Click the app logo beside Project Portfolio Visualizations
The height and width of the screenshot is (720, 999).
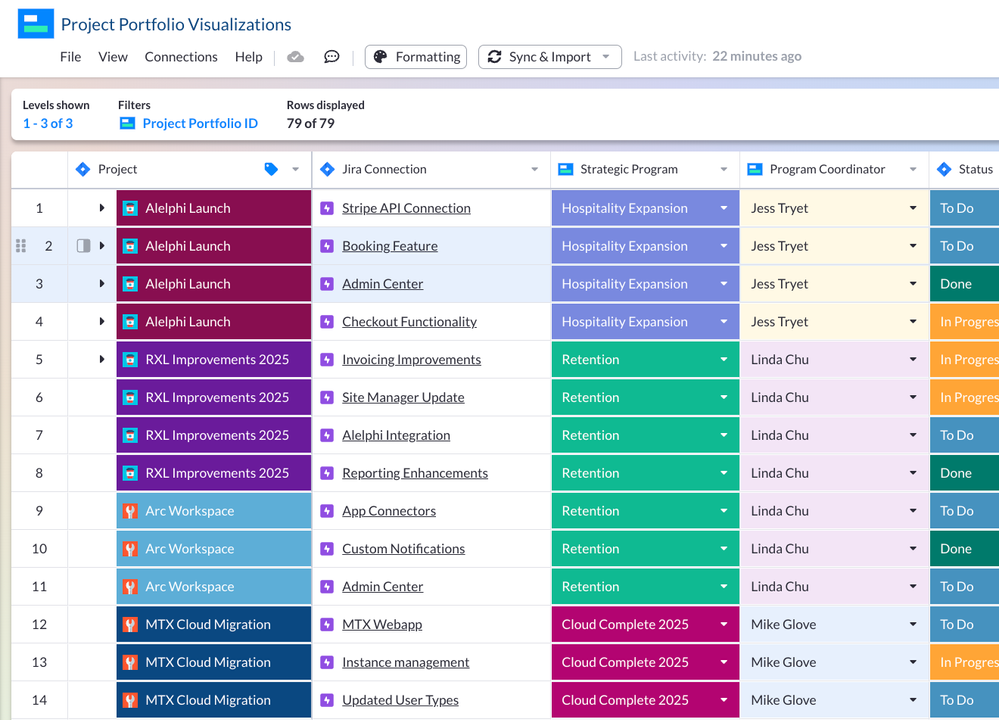coord(36,24)
